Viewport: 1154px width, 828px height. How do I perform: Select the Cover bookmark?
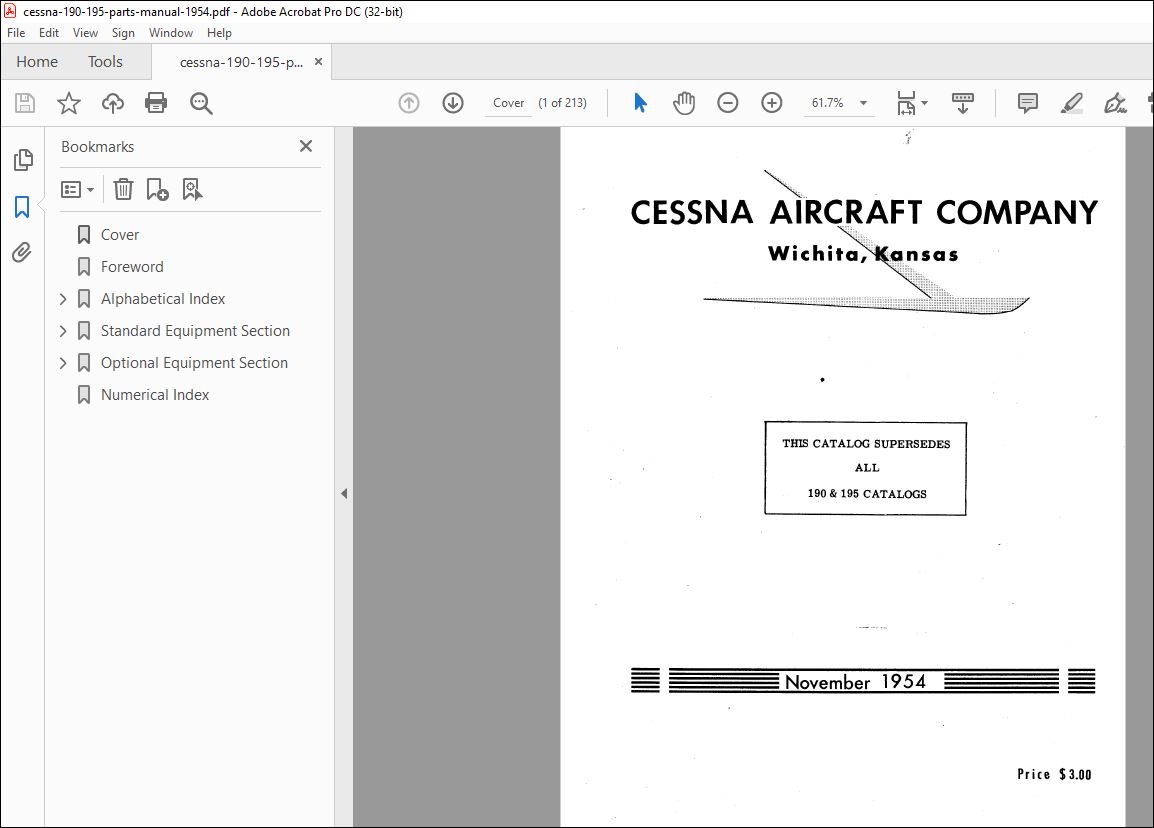pos(119,235)
